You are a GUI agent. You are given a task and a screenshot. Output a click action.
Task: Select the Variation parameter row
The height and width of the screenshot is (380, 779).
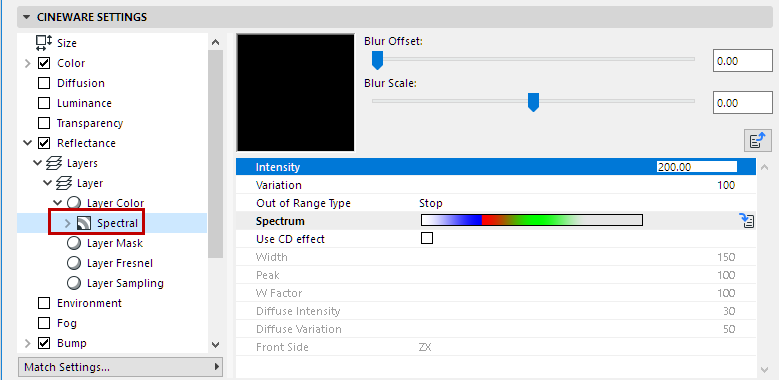point(496,185)
